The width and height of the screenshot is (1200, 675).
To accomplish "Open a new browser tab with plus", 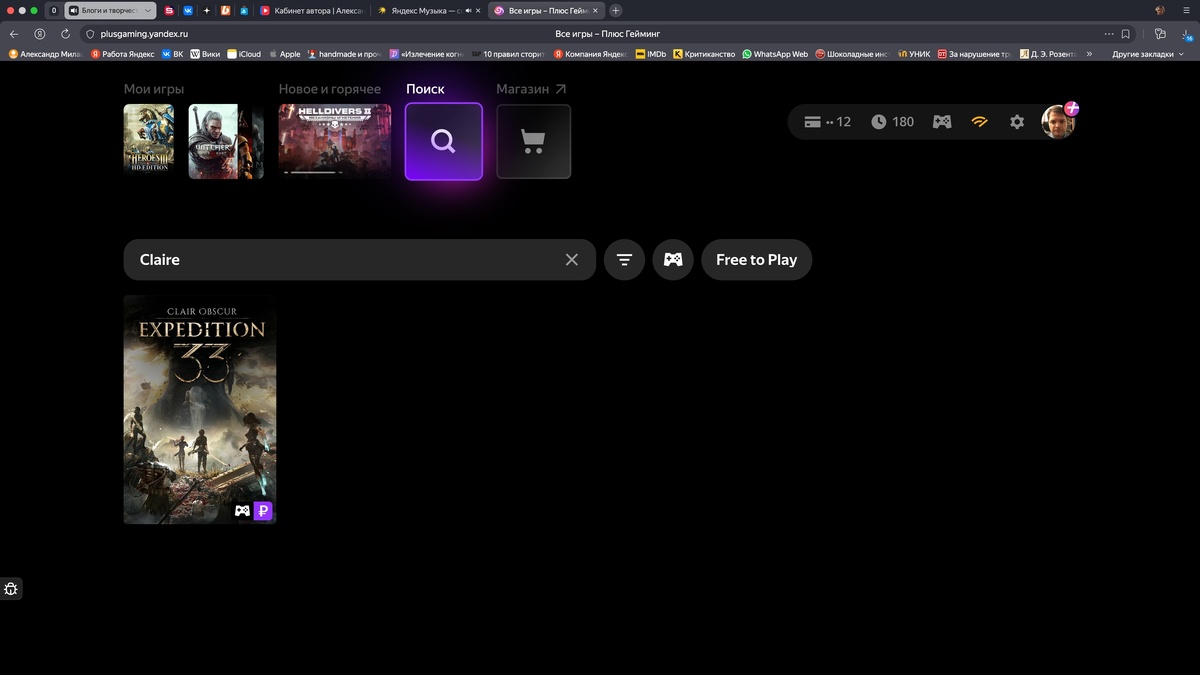I will click(616, 10).
